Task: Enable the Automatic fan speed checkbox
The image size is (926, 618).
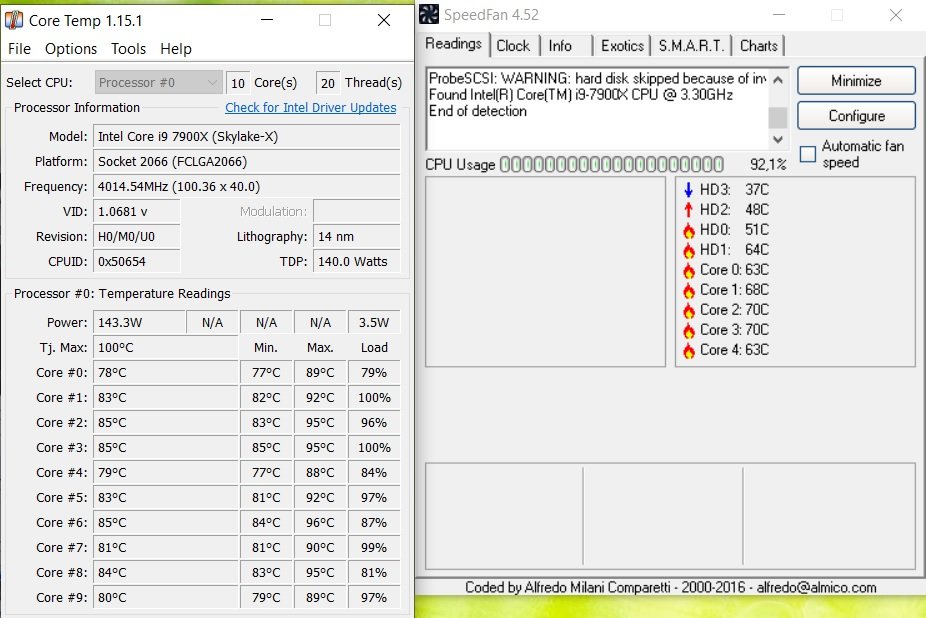Action: tap(807, 154)
